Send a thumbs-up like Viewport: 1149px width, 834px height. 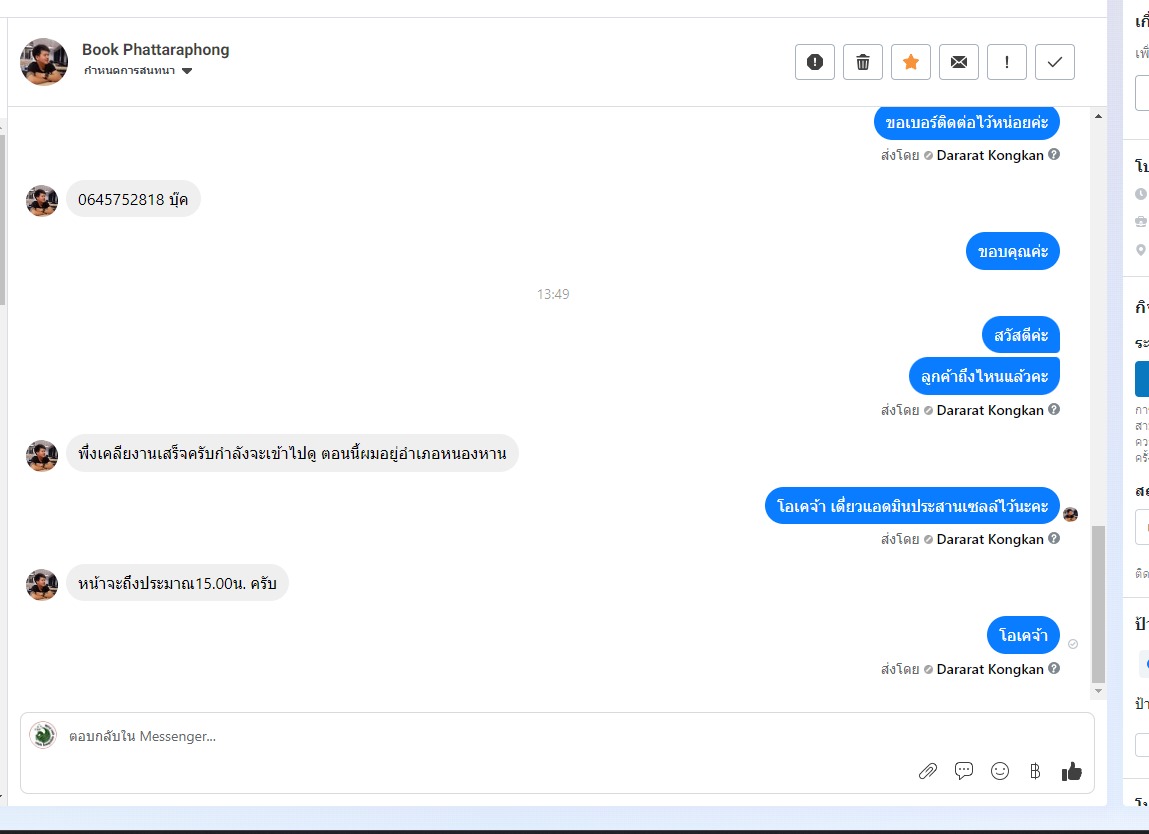tap(1071, 771)
